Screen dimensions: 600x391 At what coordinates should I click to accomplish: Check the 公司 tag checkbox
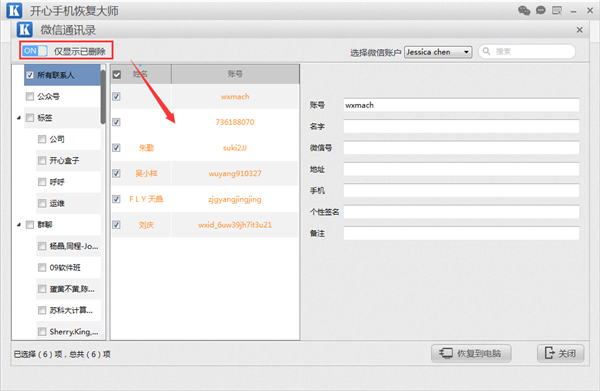point(42,139)
